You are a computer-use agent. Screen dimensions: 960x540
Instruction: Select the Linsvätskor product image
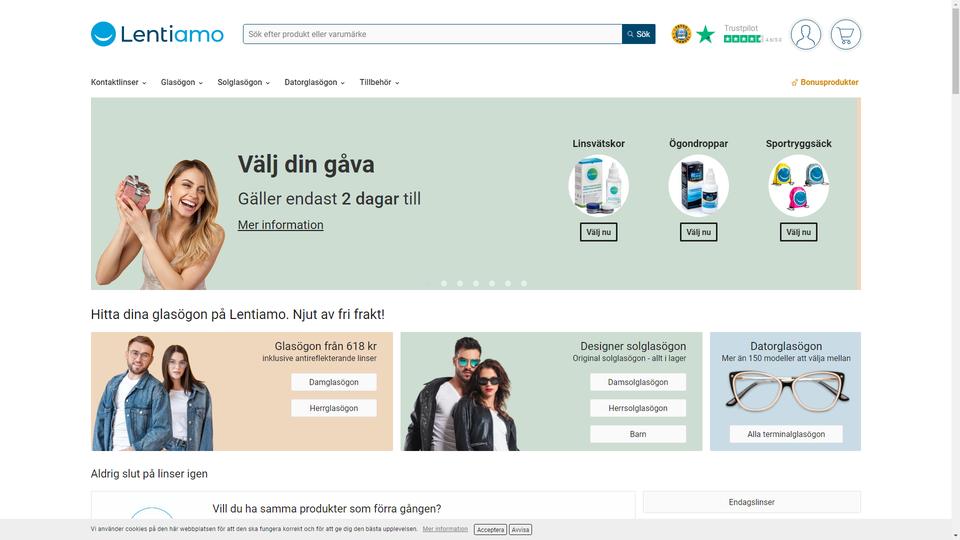pyautogui.click(x=598, y=185)
